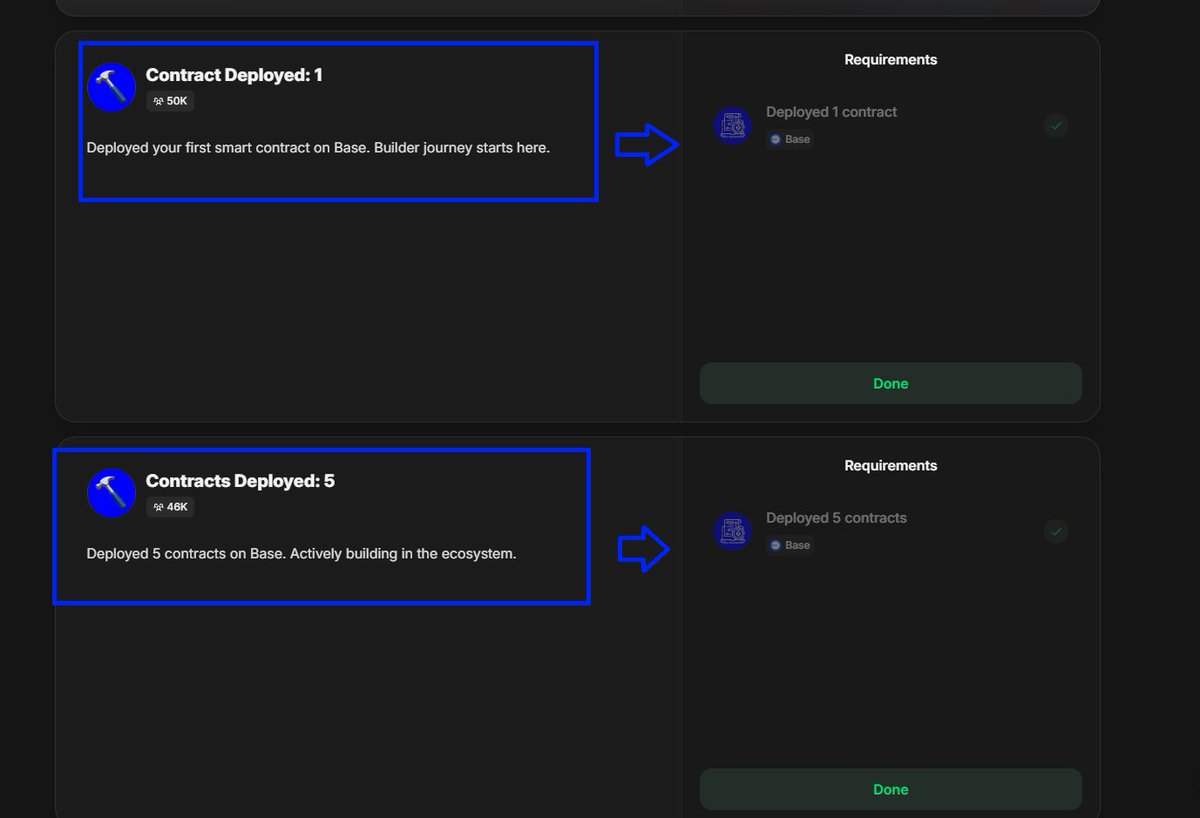Click Requirements heading in the first card
The width and height of the screenshot is (1200, 818).
(x=891, y=60)
